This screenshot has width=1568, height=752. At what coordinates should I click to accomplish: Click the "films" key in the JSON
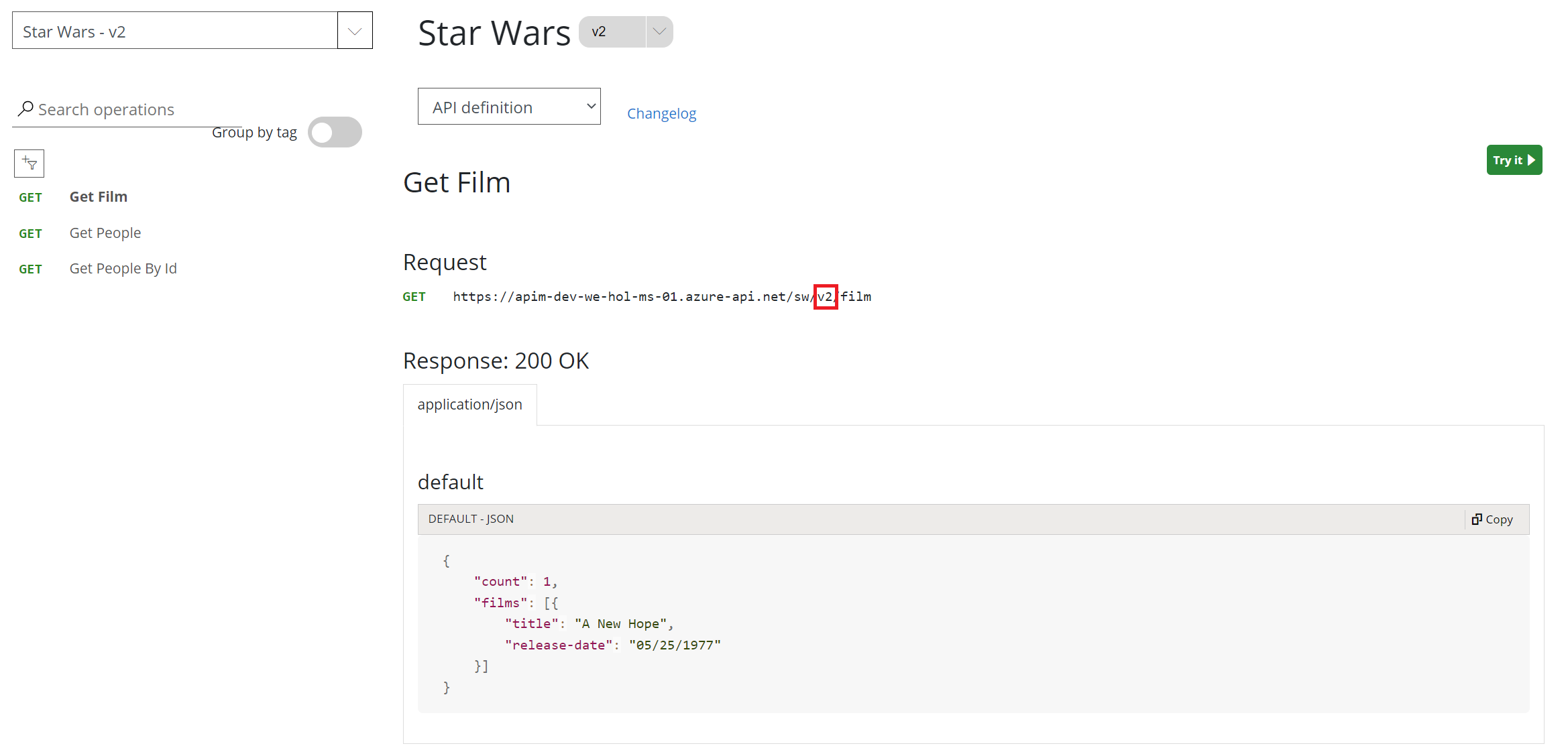coord(500,603)
